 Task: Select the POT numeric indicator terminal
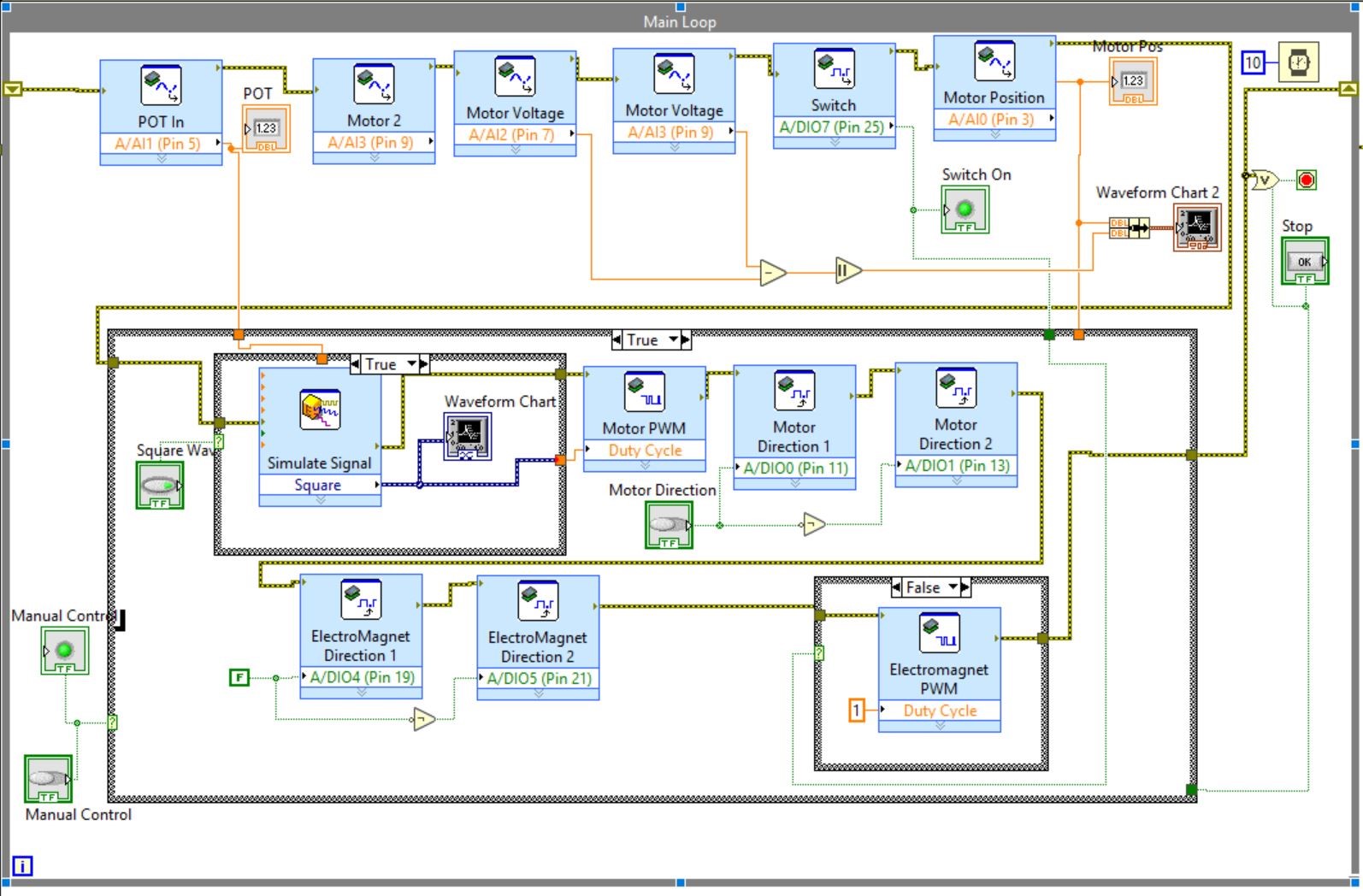267,129
